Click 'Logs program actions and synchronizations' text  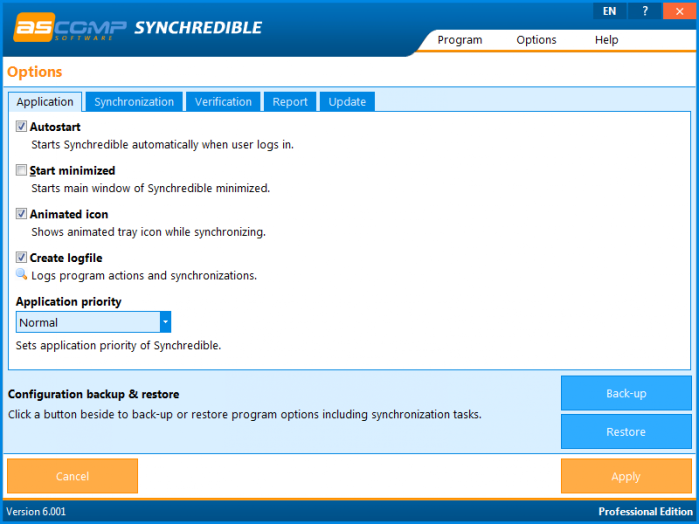pos(144,276)
